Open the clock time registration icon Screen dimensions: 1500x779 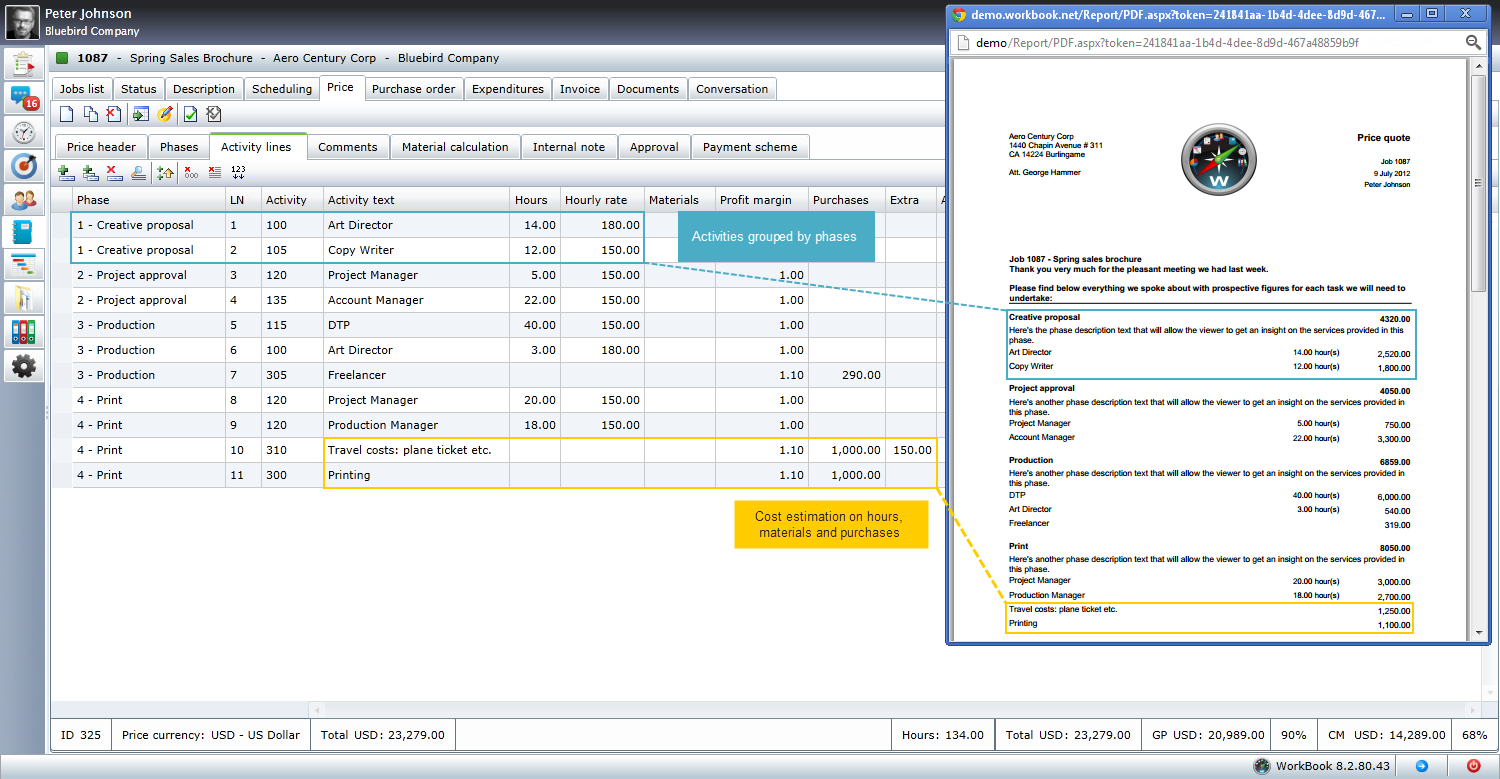(x=23, y=132)
